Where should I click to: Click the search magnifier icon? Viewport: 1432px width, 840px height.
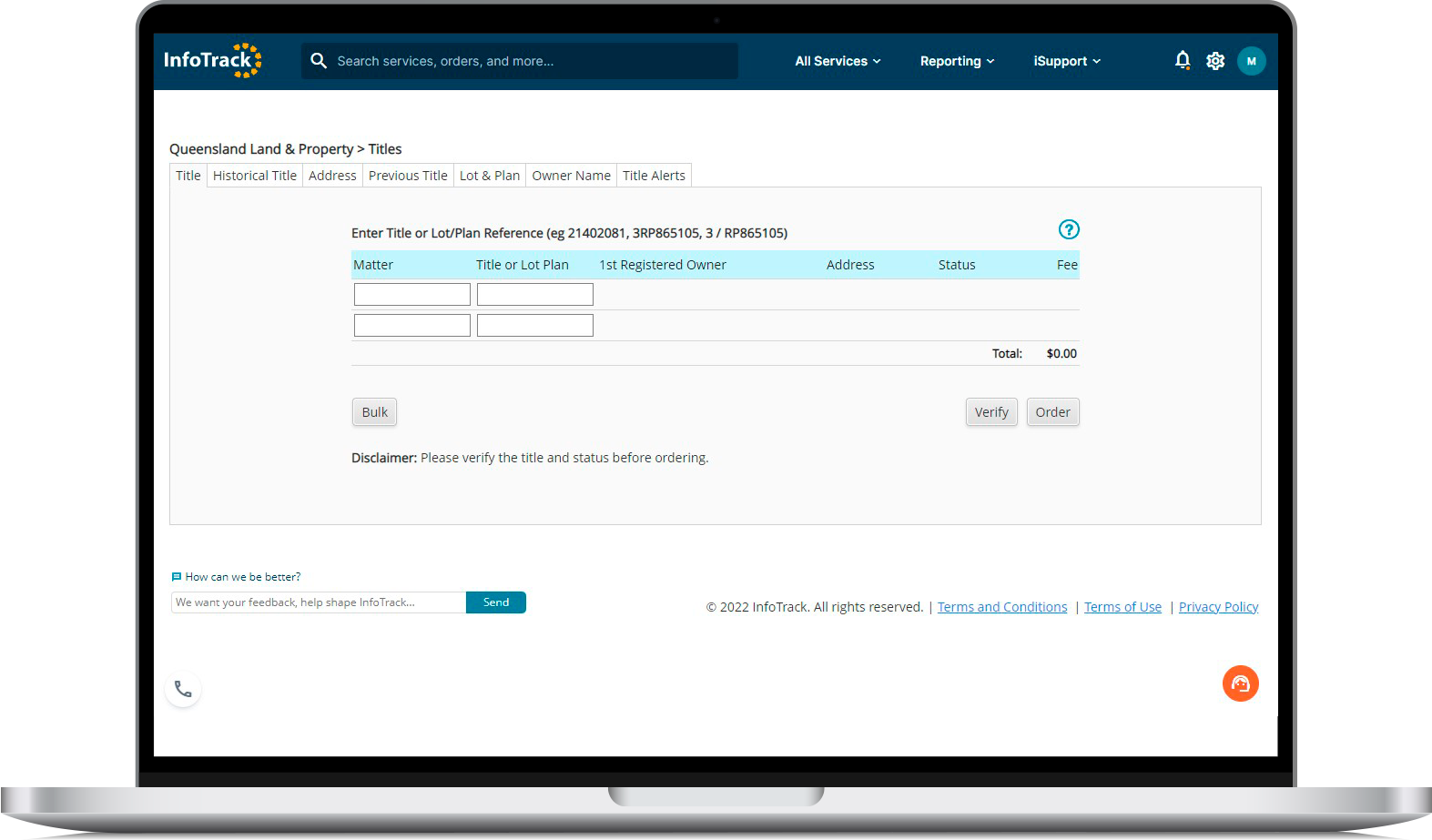(x=319, y=61)
